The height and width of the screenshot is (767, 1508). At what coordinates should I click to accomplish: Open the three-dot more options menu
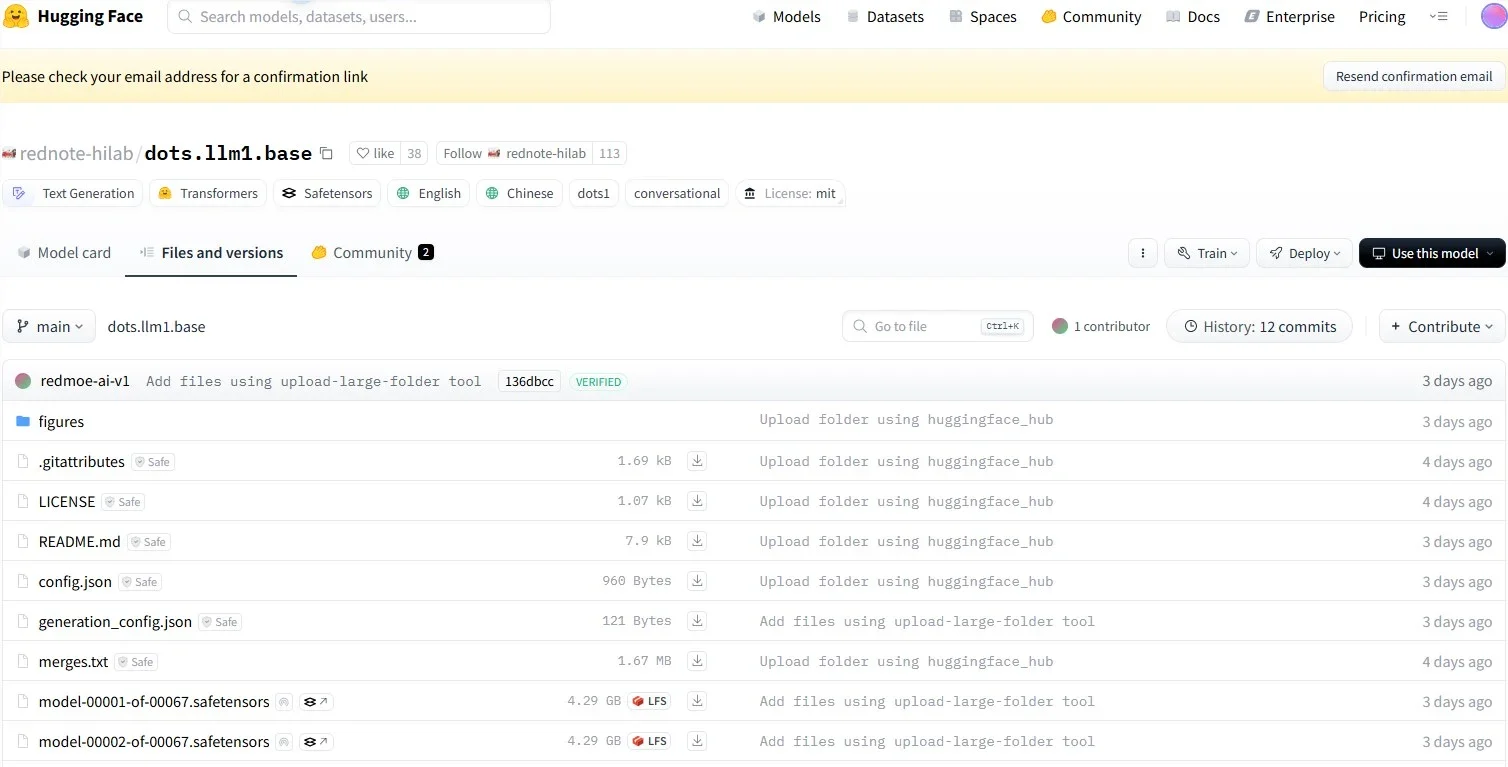pyautogui.click(x=1142, y=253)
